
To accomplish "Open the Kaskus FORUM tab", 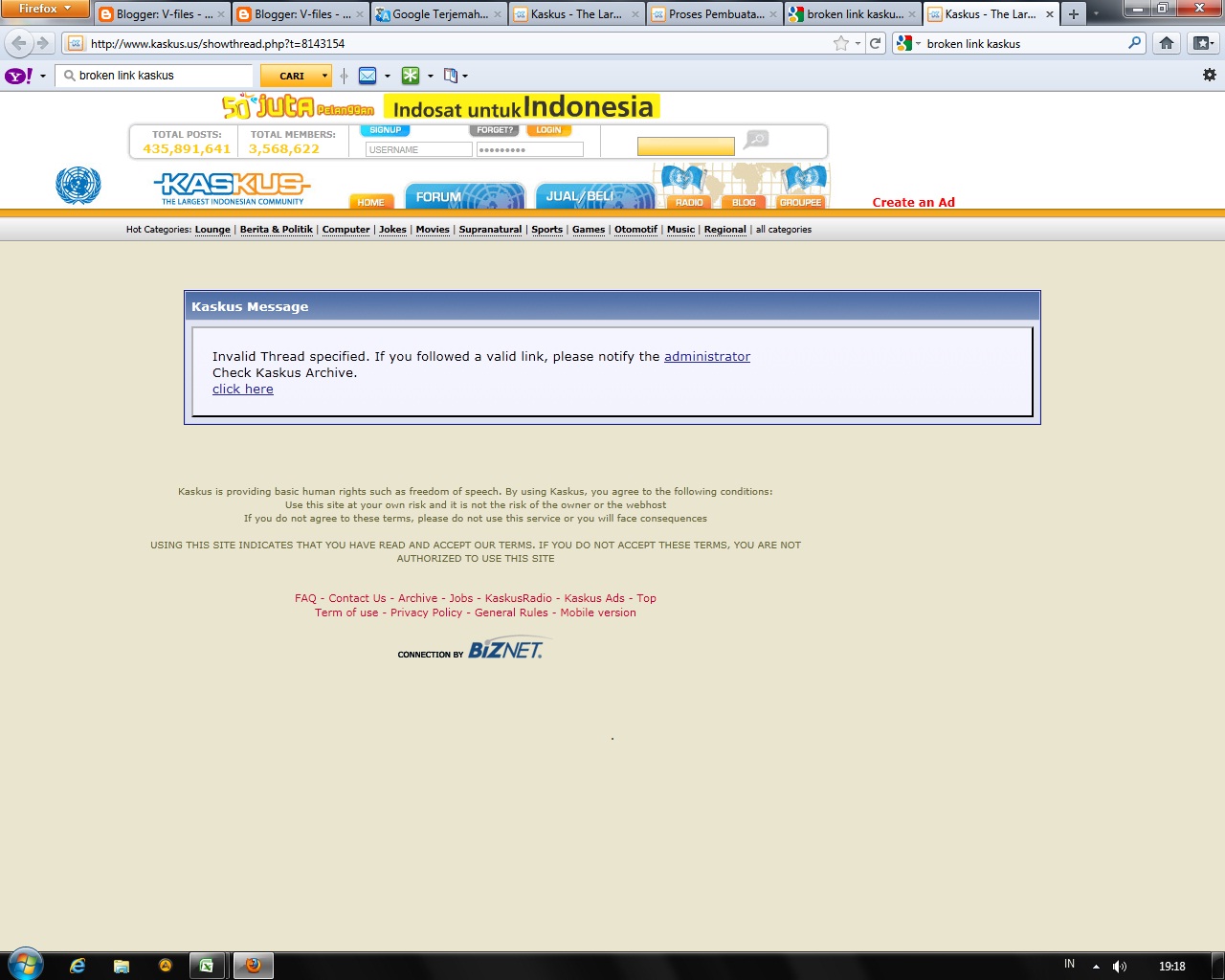I will (x=465, y=195).
